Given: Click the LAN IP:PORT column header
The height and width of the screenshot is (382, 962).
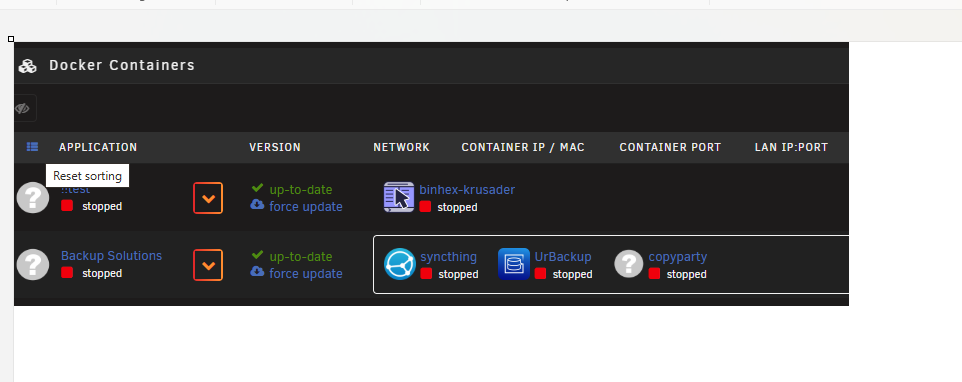Looking at the screenshot, I should coord(791,147).
